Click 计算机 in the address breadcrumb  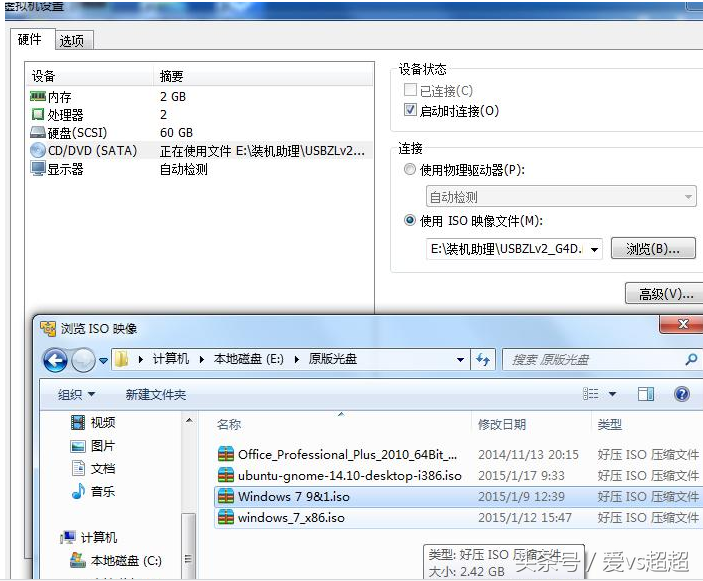click(x=171, y=359)
